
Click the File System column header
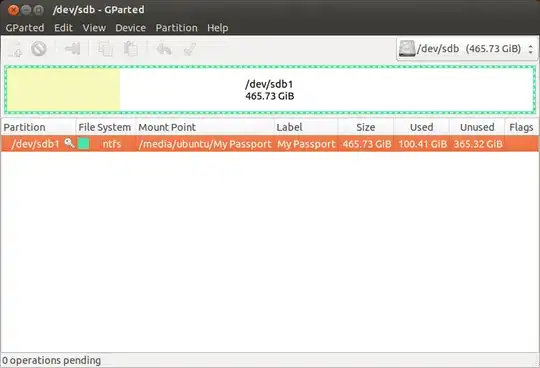(x=105, y=127)
